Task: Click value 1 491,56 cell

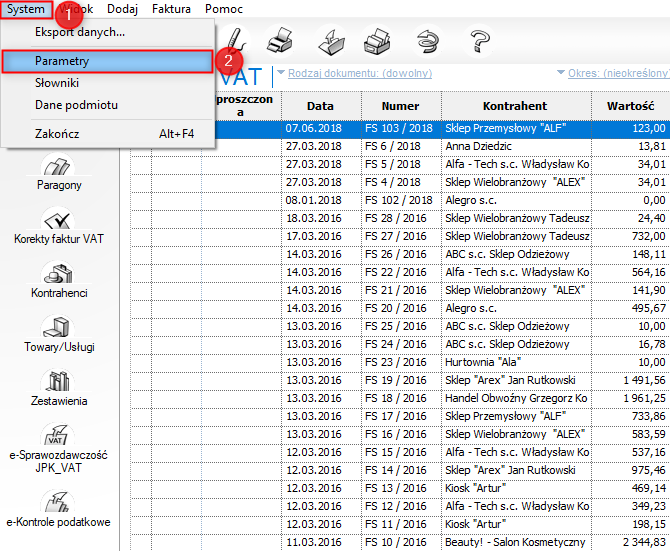Action: click(631, 380)
